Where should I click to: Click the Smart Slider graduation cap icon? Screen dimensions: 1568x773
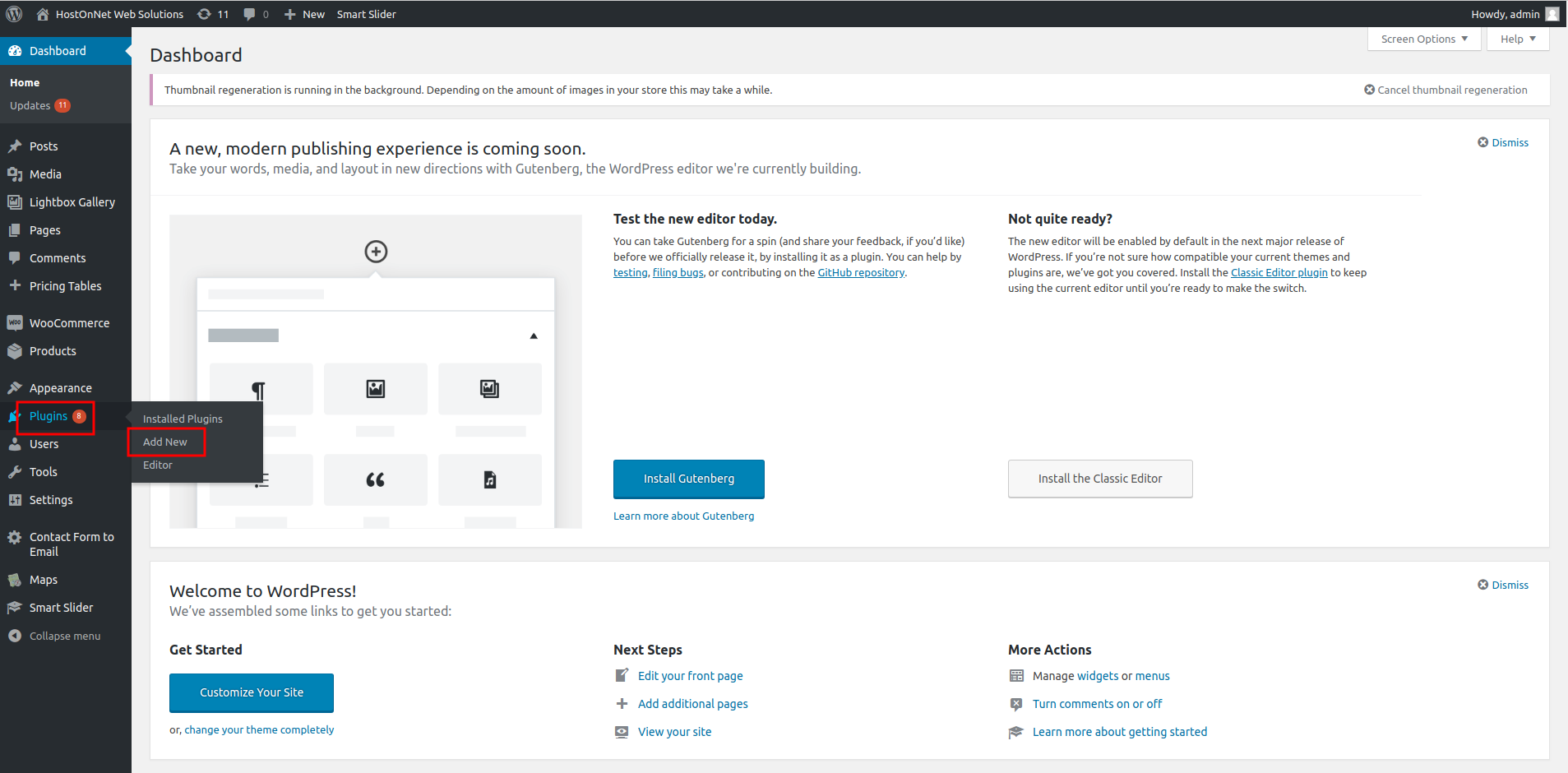tap(15, 608)
